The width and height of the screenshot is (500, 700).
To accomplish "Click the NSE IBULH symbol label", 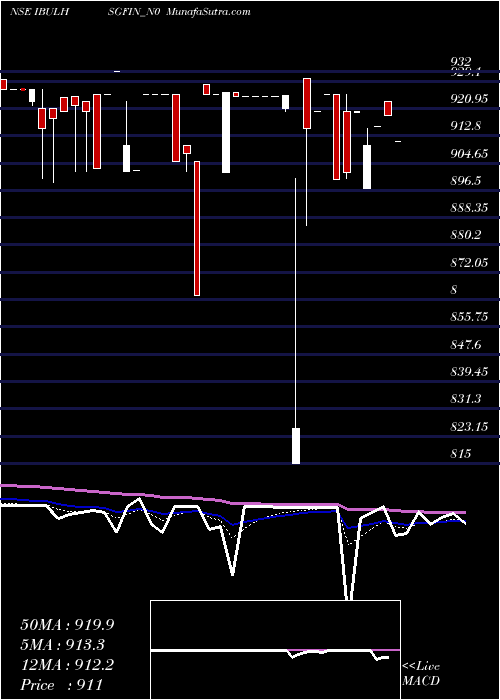I will point(39,12).
